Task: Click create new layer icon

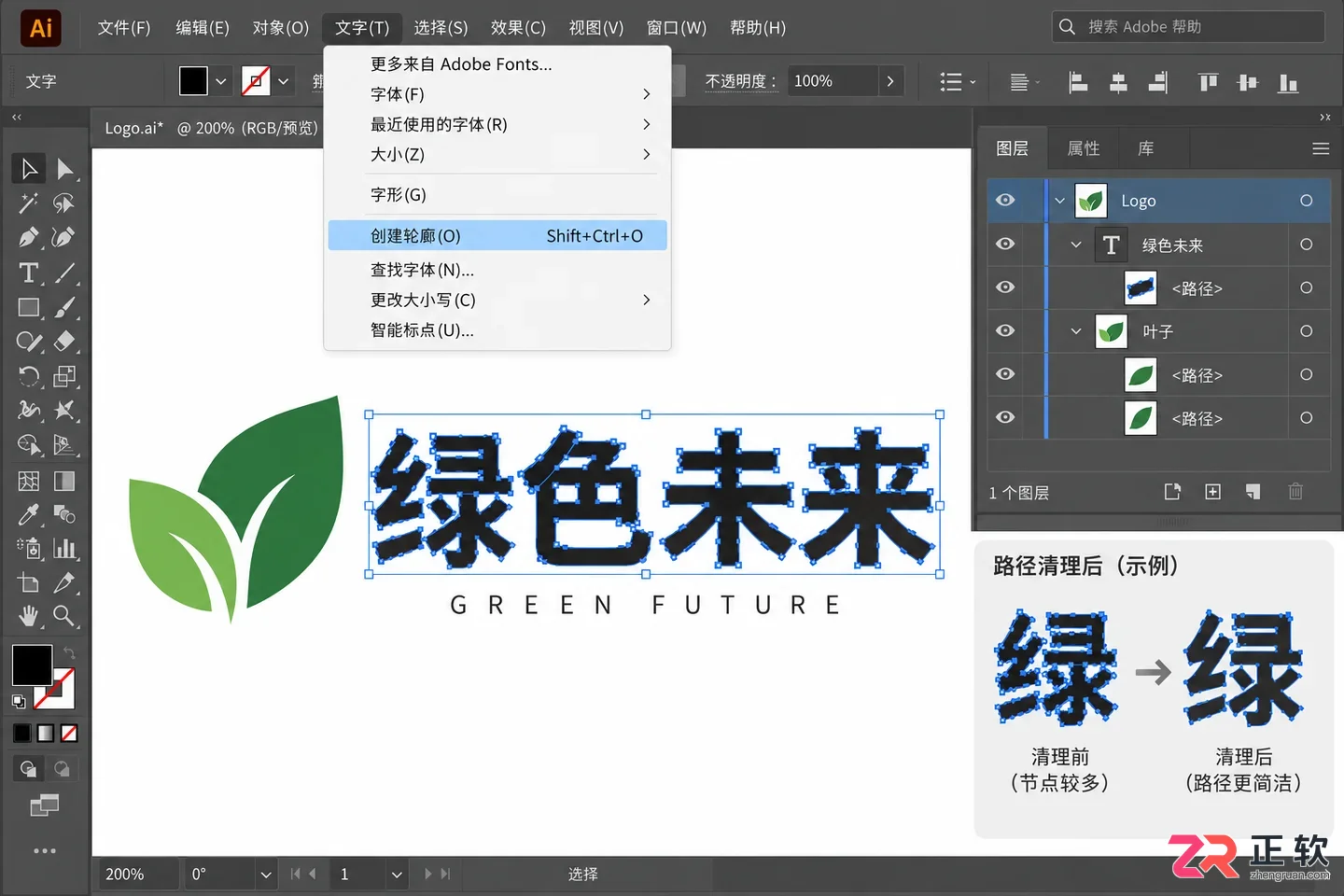Action: click(x=1212, y=492)
